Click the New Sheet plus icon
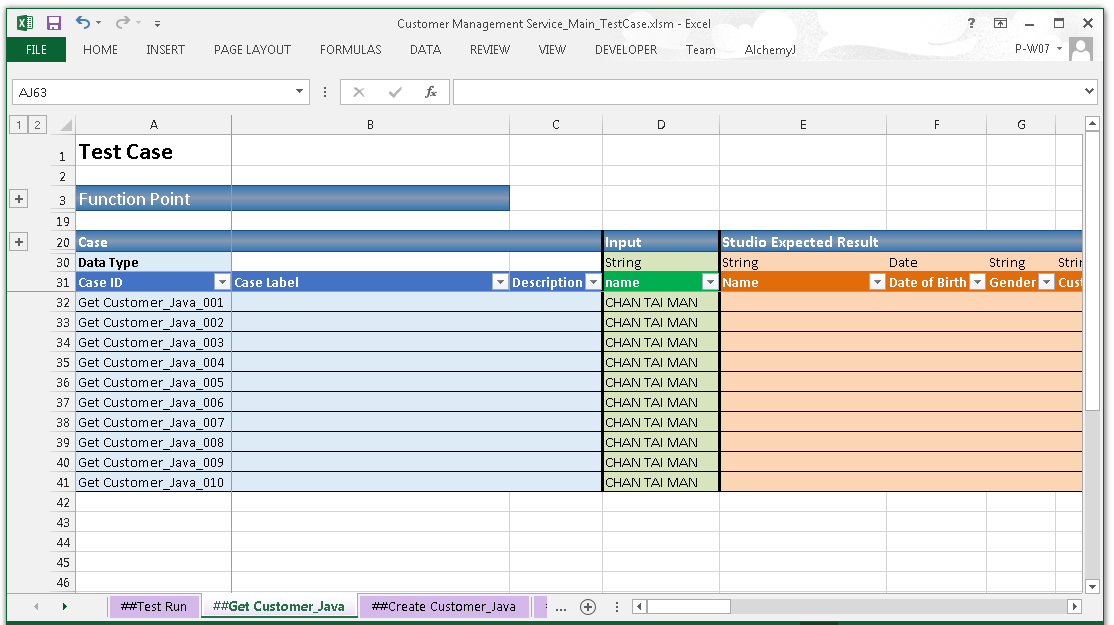 pos(588,606)
